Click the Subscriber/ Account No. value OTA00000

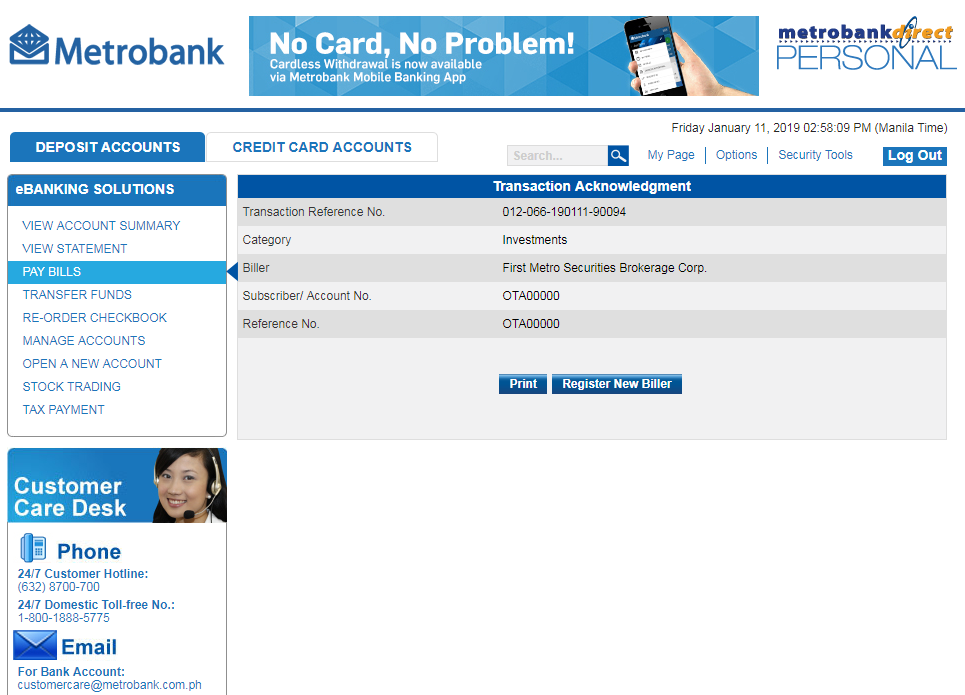(x=531, y=296)
